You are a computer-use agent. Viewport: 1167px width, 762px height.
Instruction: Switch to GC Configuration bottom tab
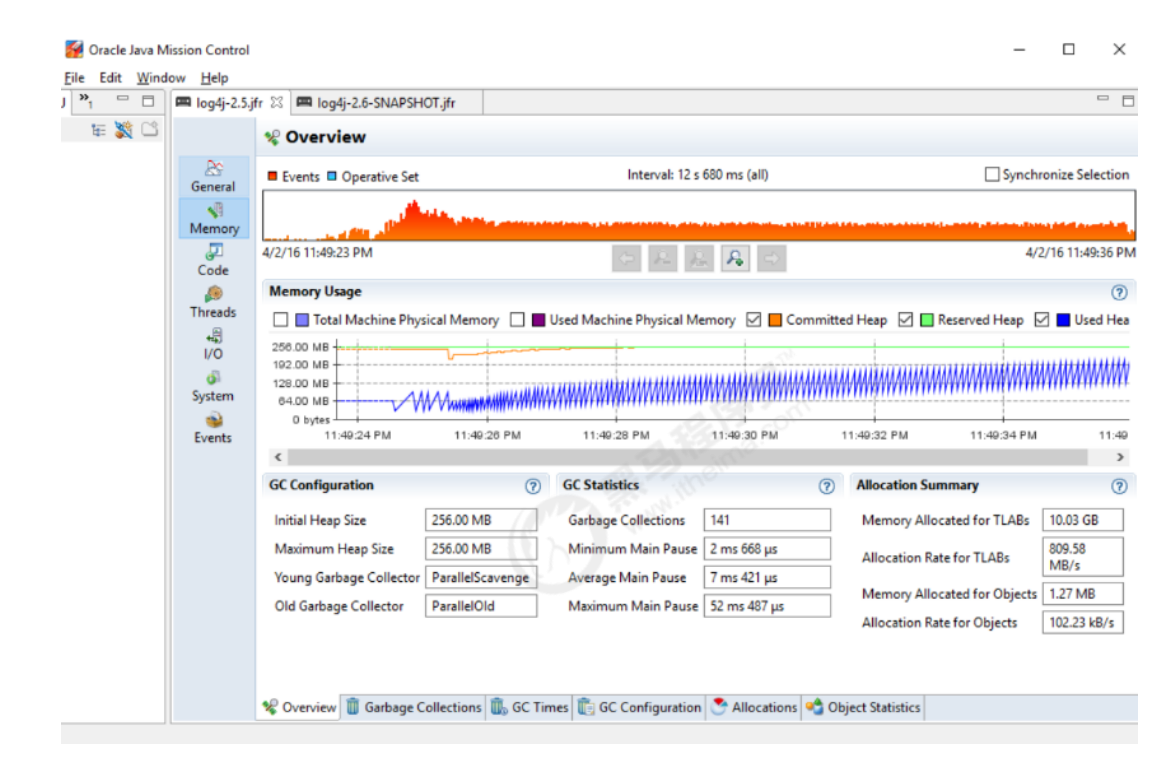640,707
